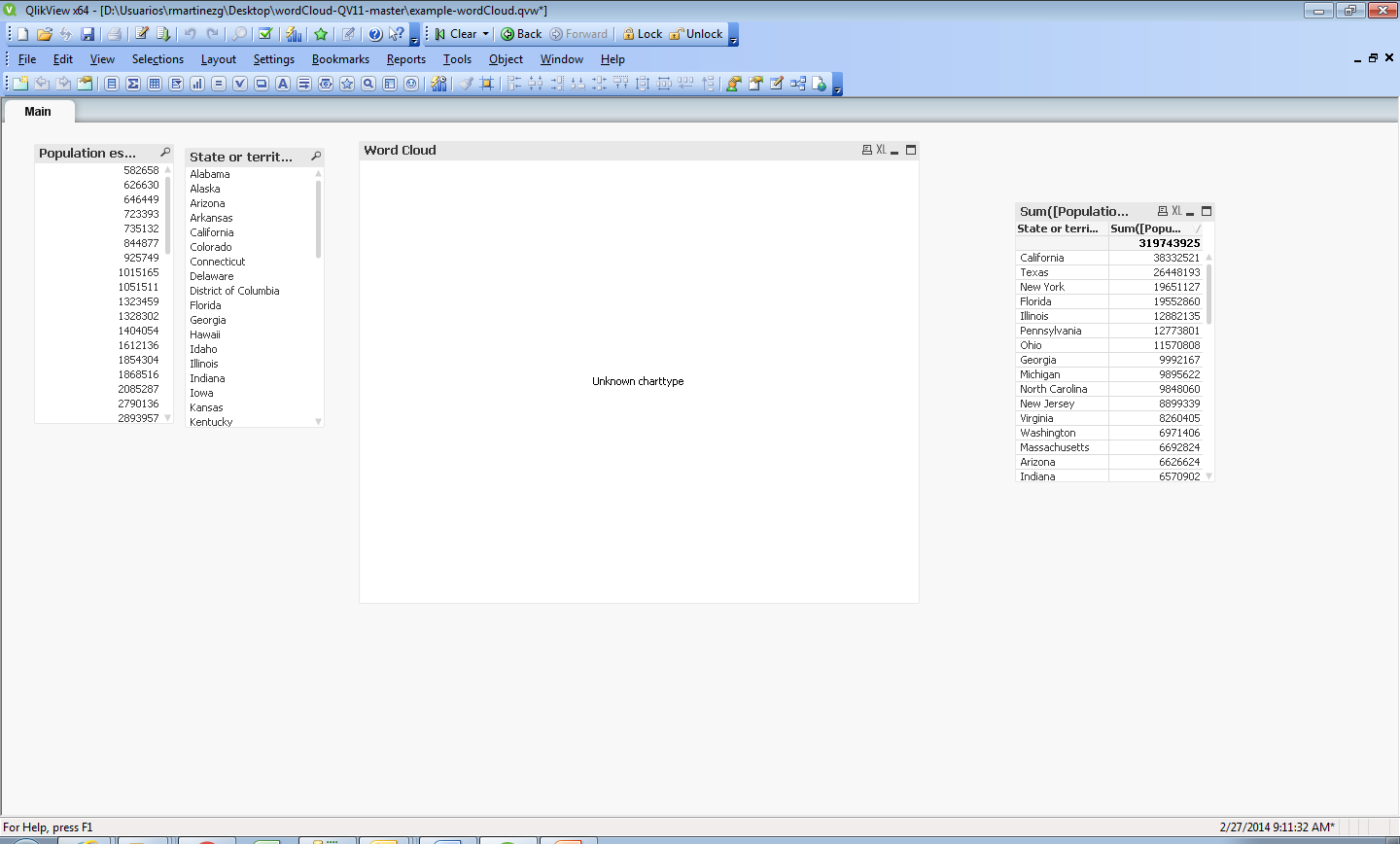The width and height of the screenshot is (1400, 844).
Task: Switch to the Main sheet tab
Action: (x=38, y=112)
